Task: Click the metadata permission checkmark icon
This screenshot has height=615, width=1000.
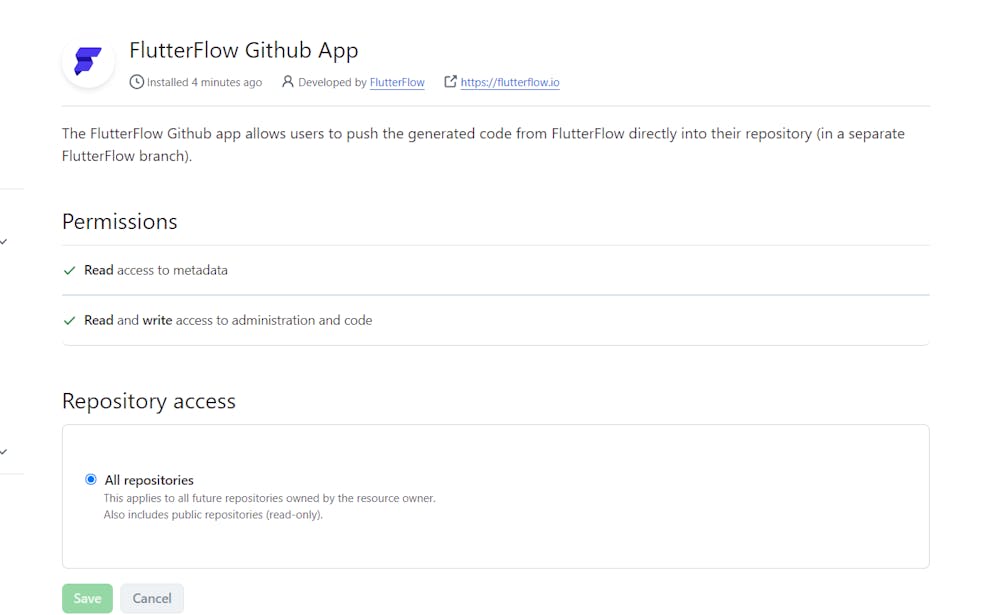Action: click(69, 270)
